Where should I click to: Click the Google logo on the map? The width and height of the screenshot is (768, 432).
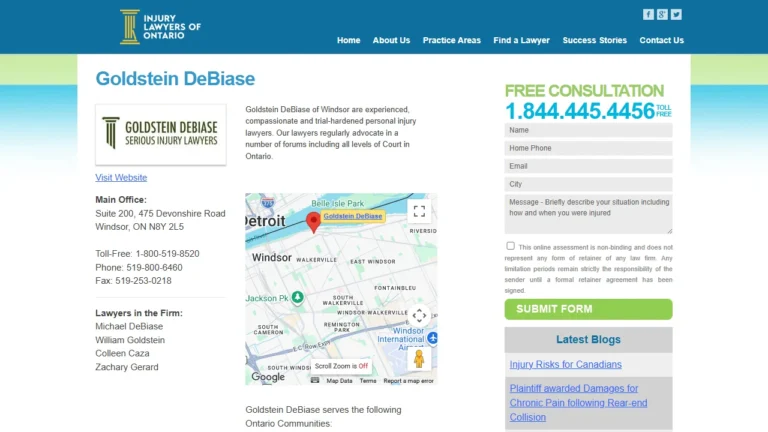pos(267,377)
